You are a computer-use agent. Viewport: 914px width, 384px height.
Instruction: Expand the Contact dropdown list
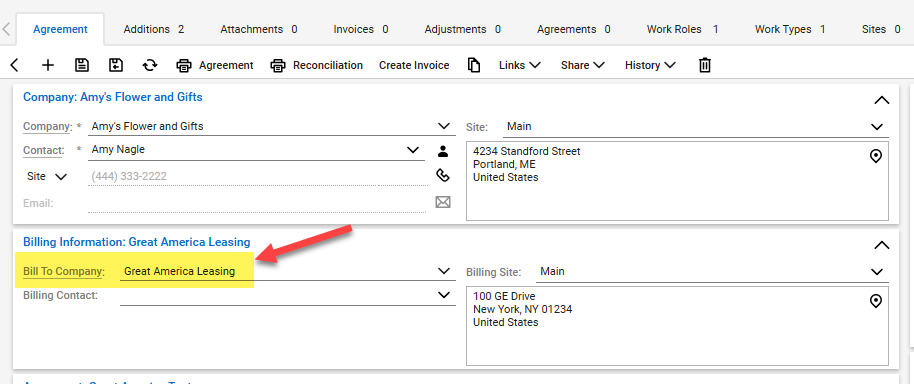(x=413, y=150)
